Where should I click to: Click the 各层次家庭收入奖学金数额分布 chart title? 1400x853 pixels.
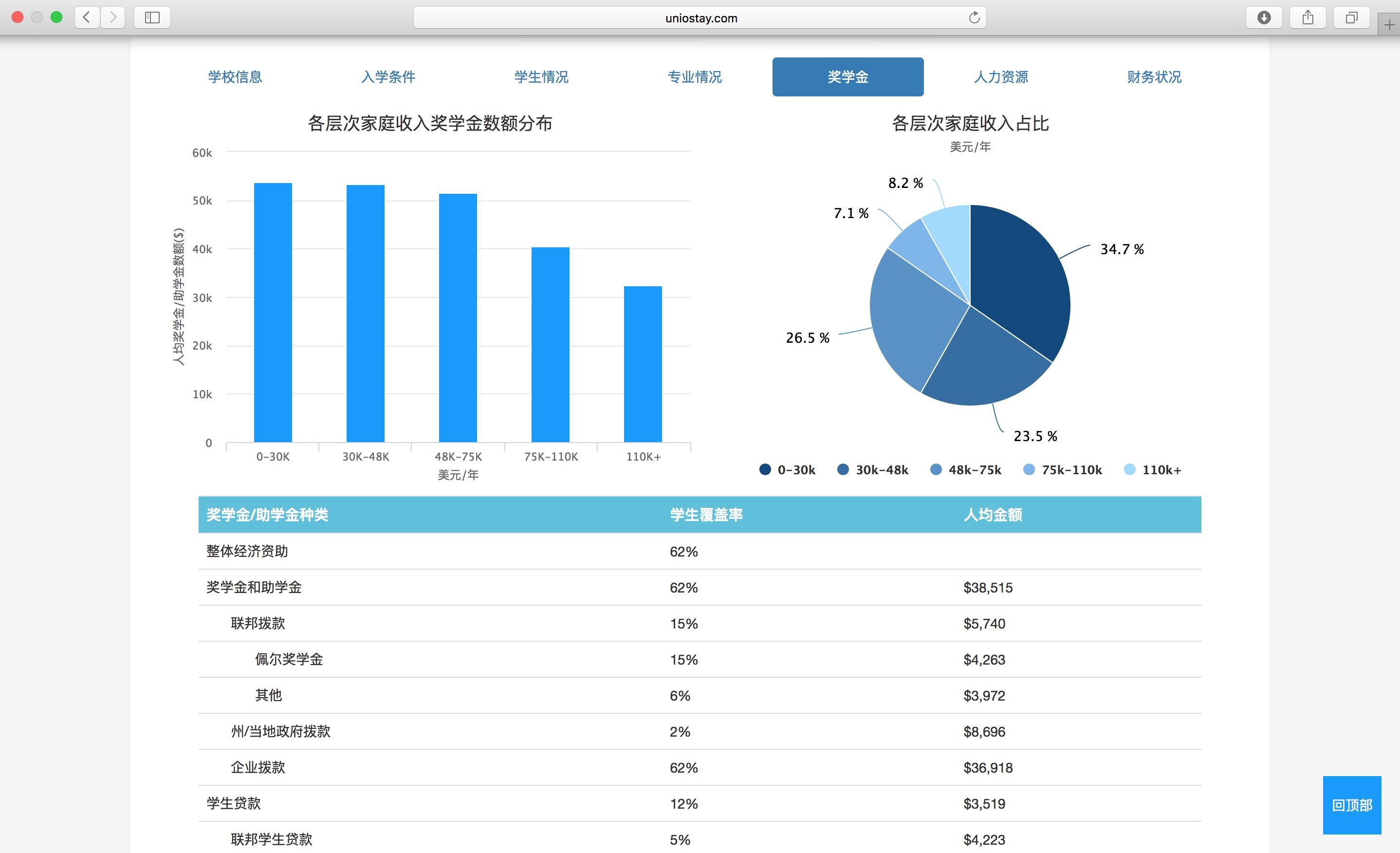tap(429, 123)
